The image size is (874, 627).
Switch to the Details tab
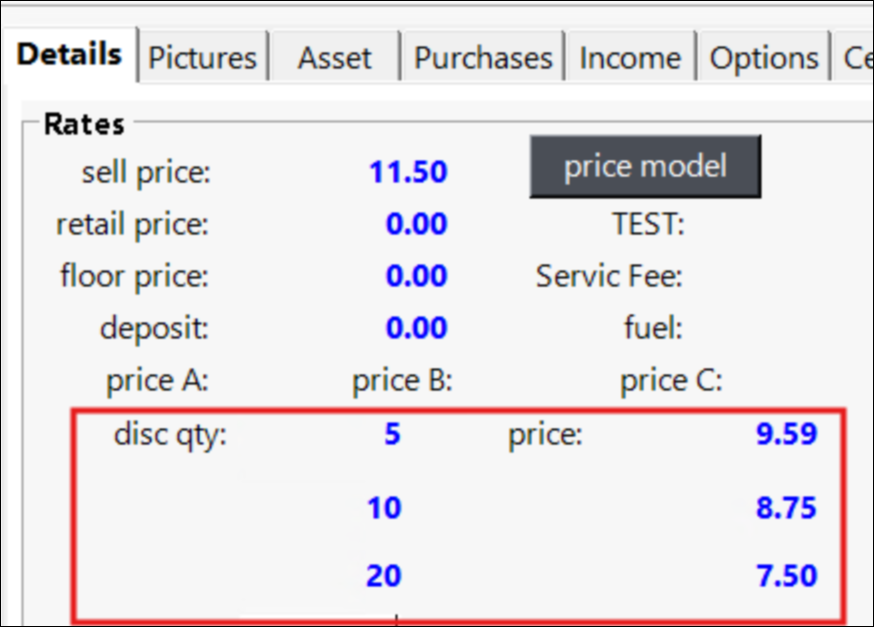pos(68,55)
